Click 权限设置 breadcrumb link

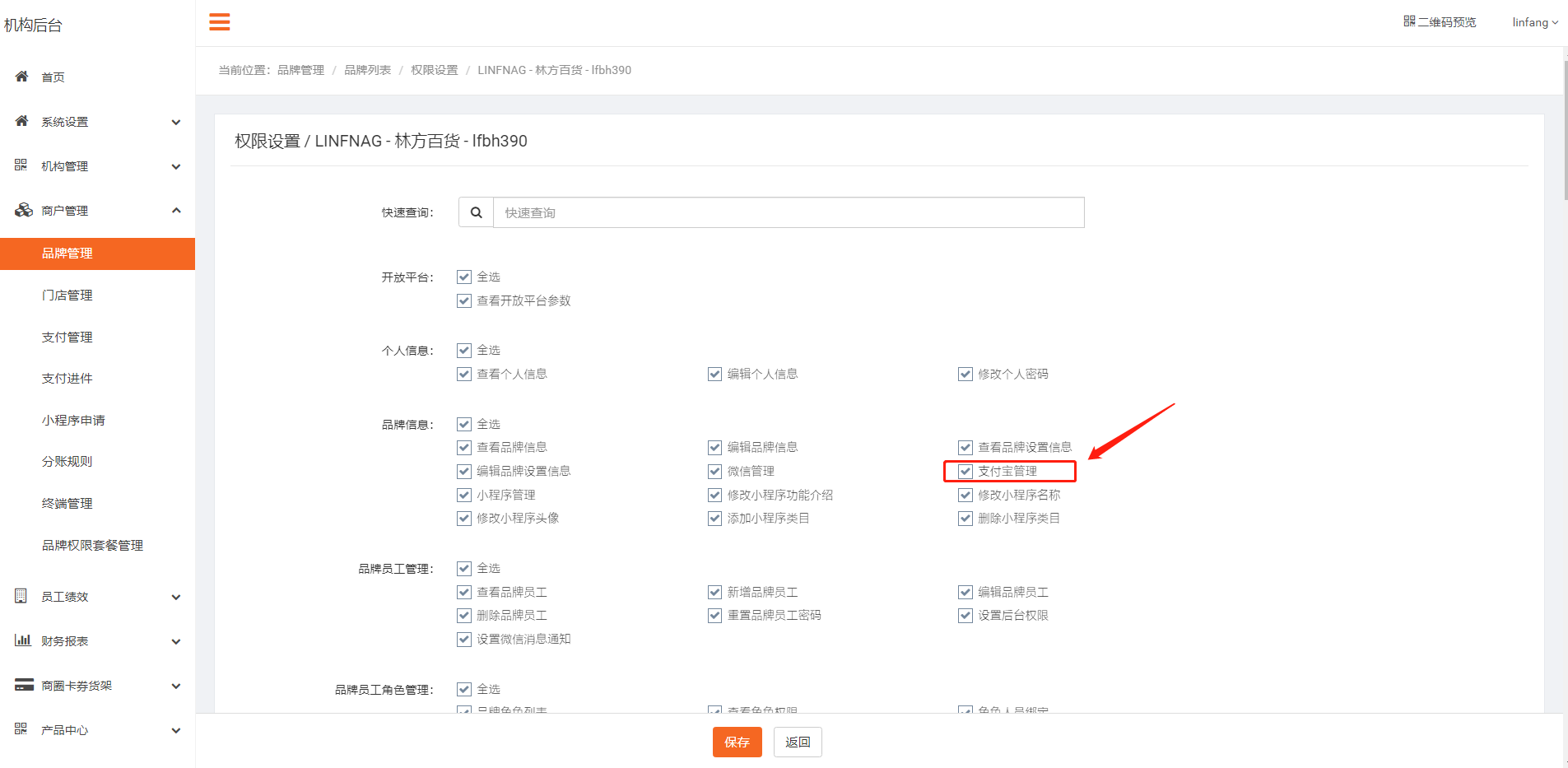[x=434, y=70]
